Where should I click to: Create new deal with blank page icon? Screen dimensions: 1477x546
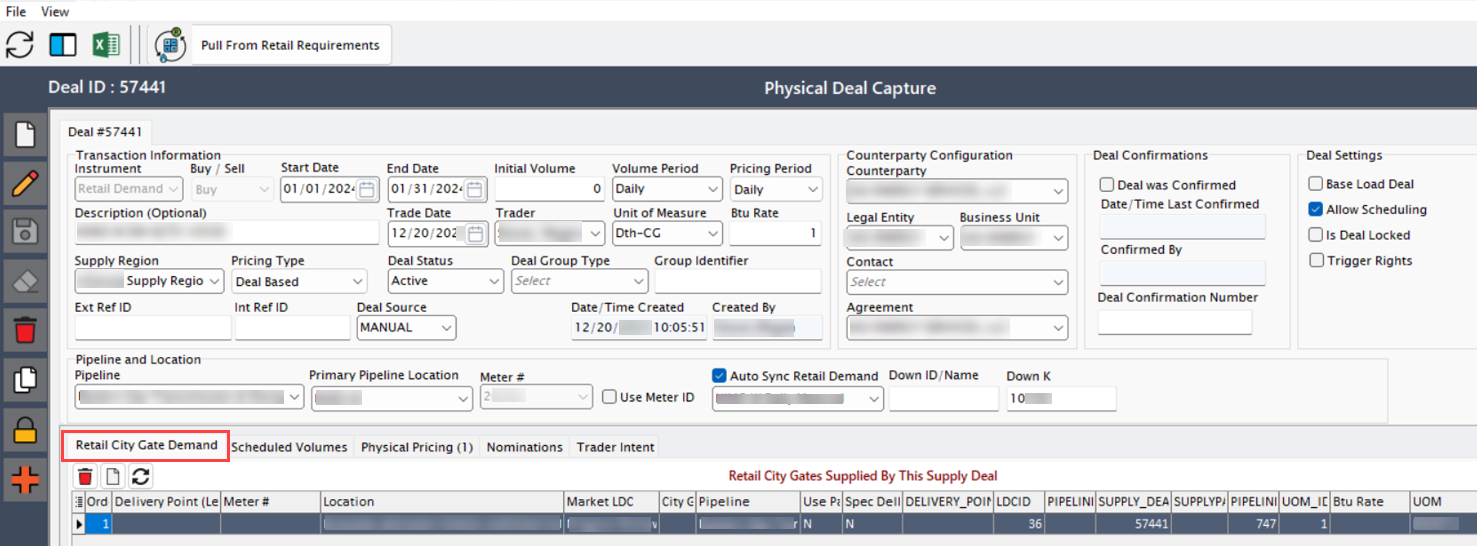pos(25,135)
